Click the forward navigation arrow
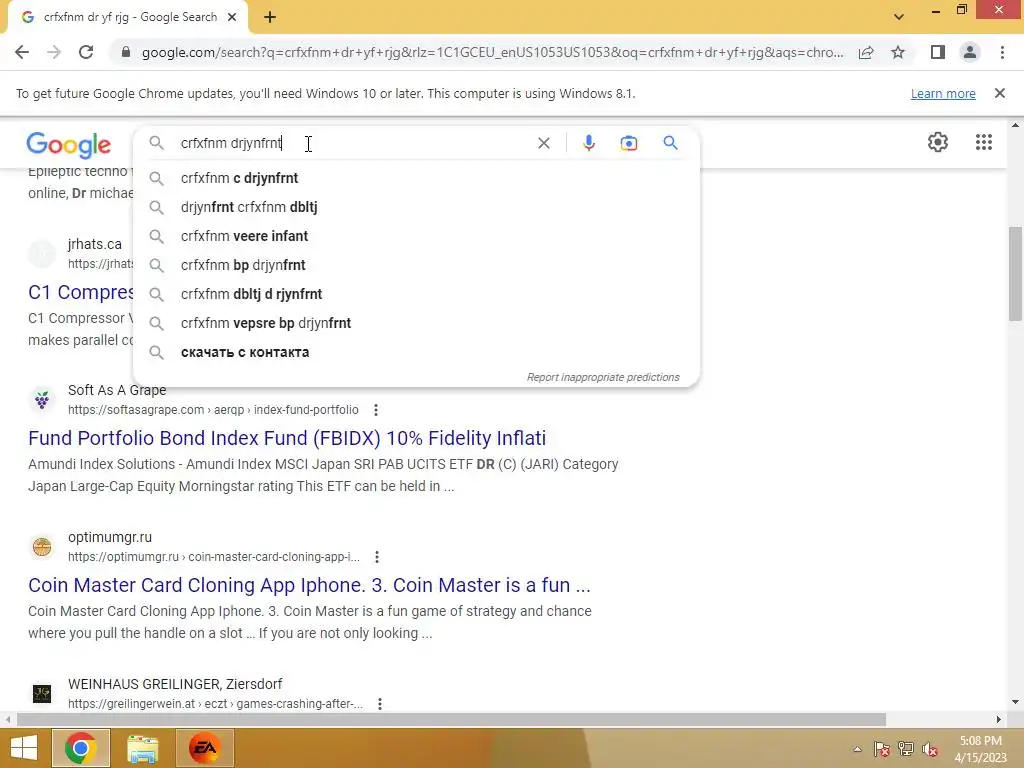 pyautogui.click(x=54, y=52)
